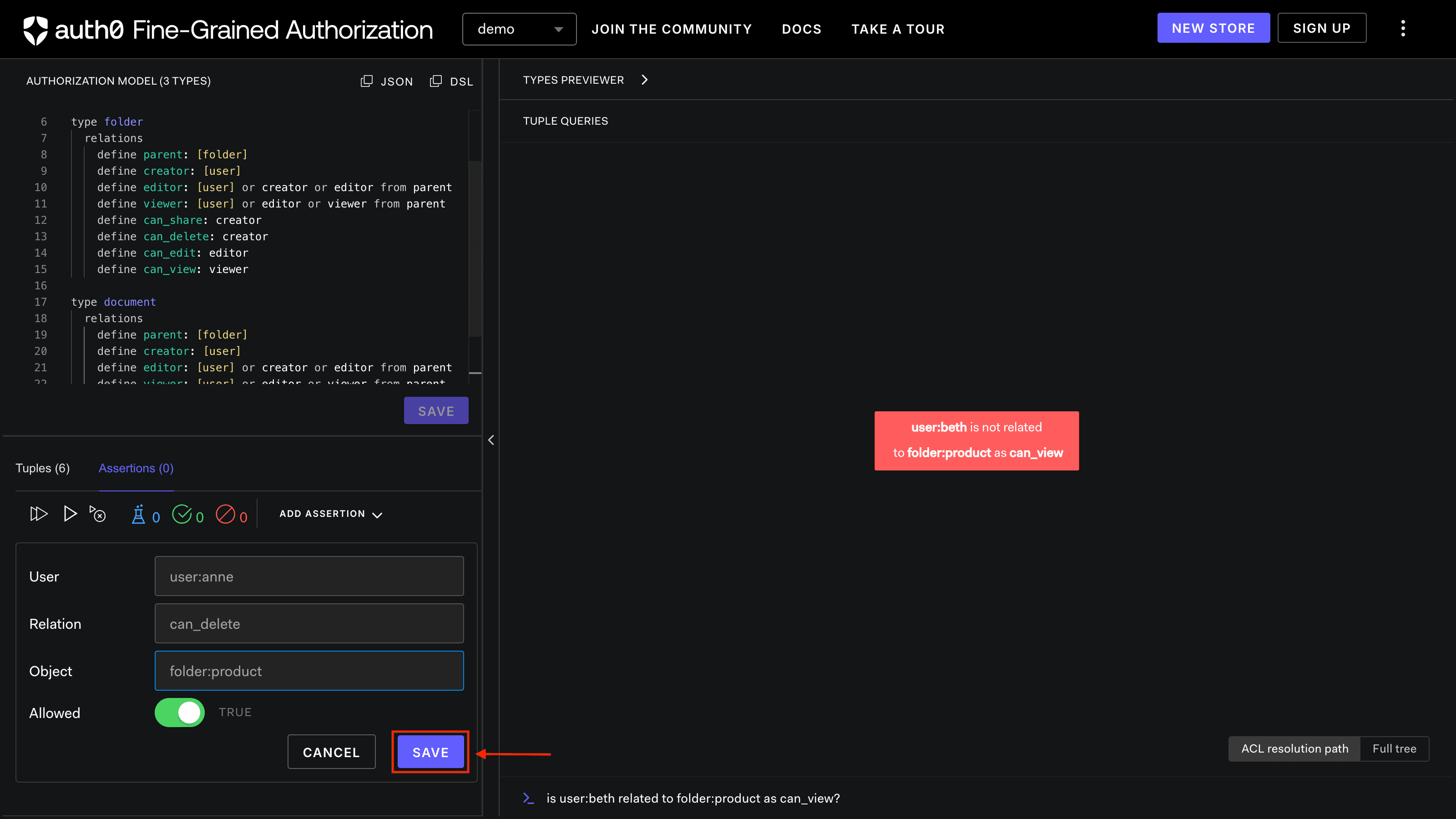Image resolution: width=1456 pixels, height=819 pixels.
Task: Select Full tree view
Action: (1395, 748)
